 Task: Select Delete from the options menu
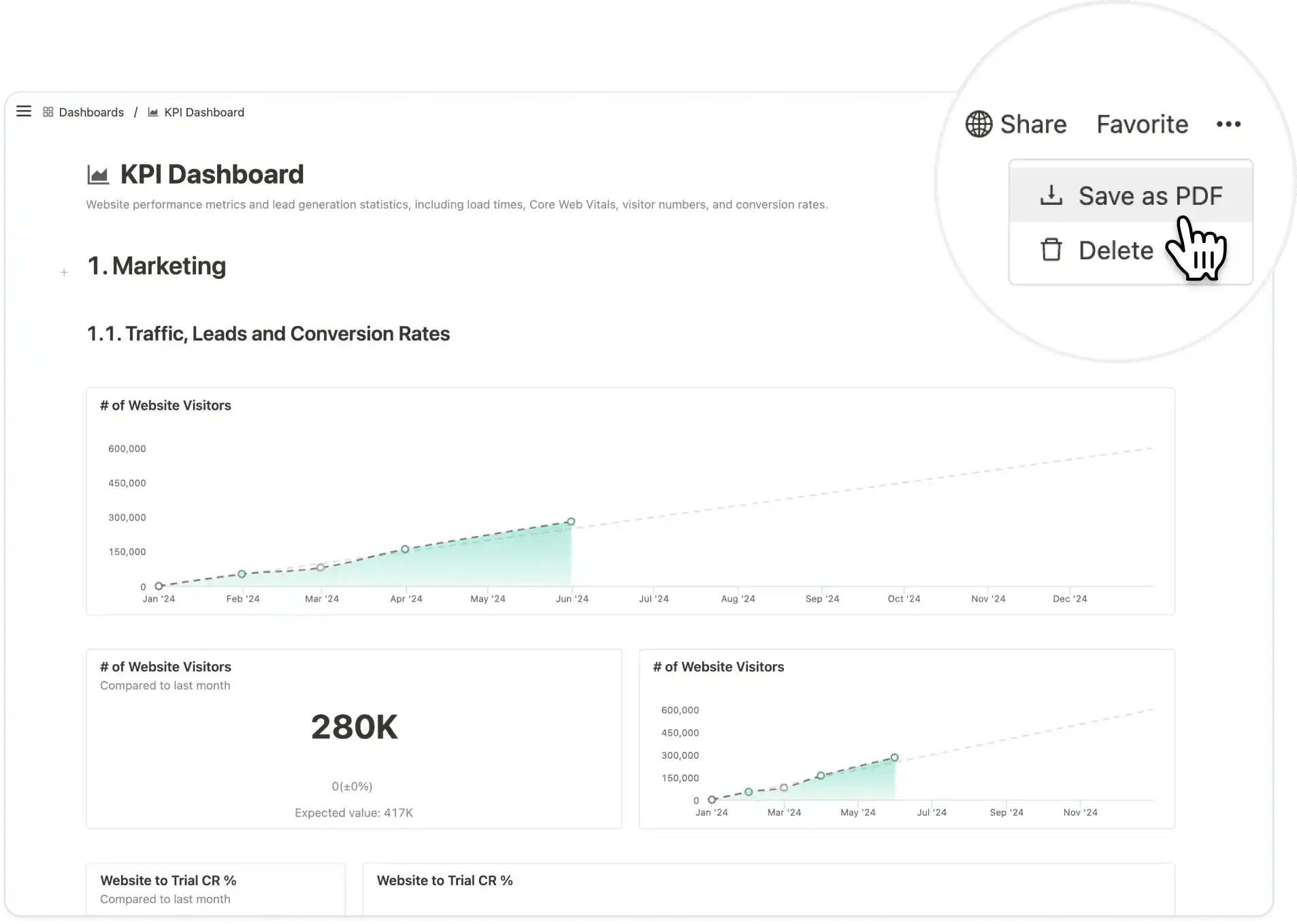[1115, 250]
